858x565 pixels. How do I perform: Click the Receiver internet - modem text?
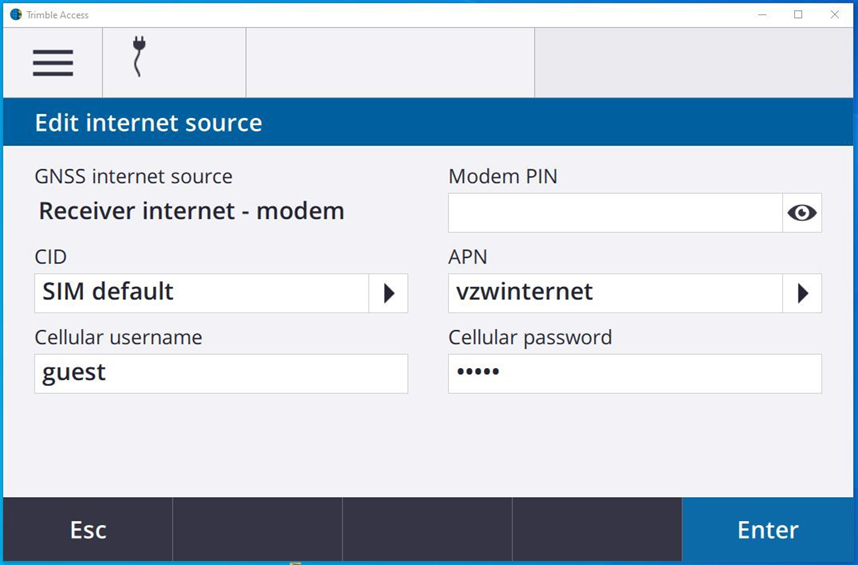pyautogui.click(x=191, y=211)
